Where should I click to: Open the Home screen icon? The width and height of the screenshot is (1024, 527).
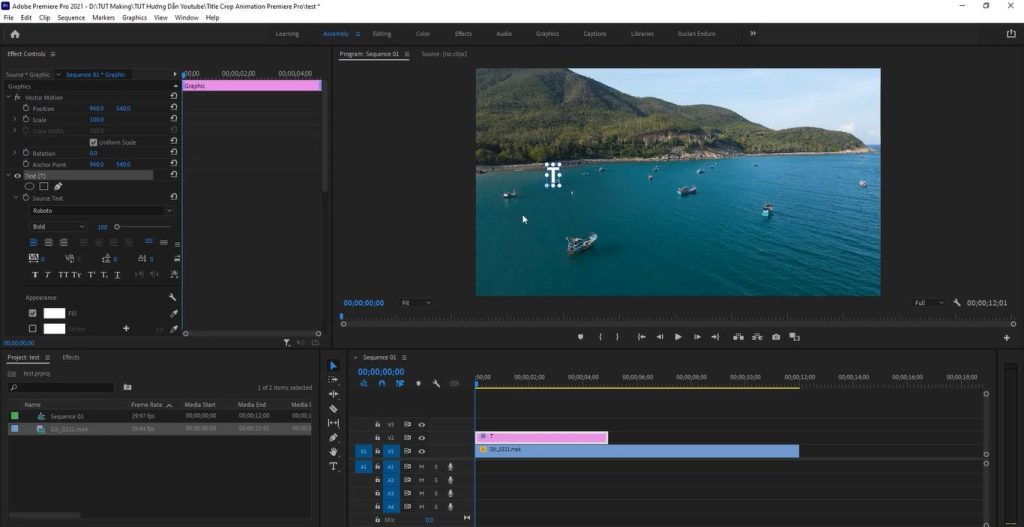pyautogui.click(x=15, y=34)
